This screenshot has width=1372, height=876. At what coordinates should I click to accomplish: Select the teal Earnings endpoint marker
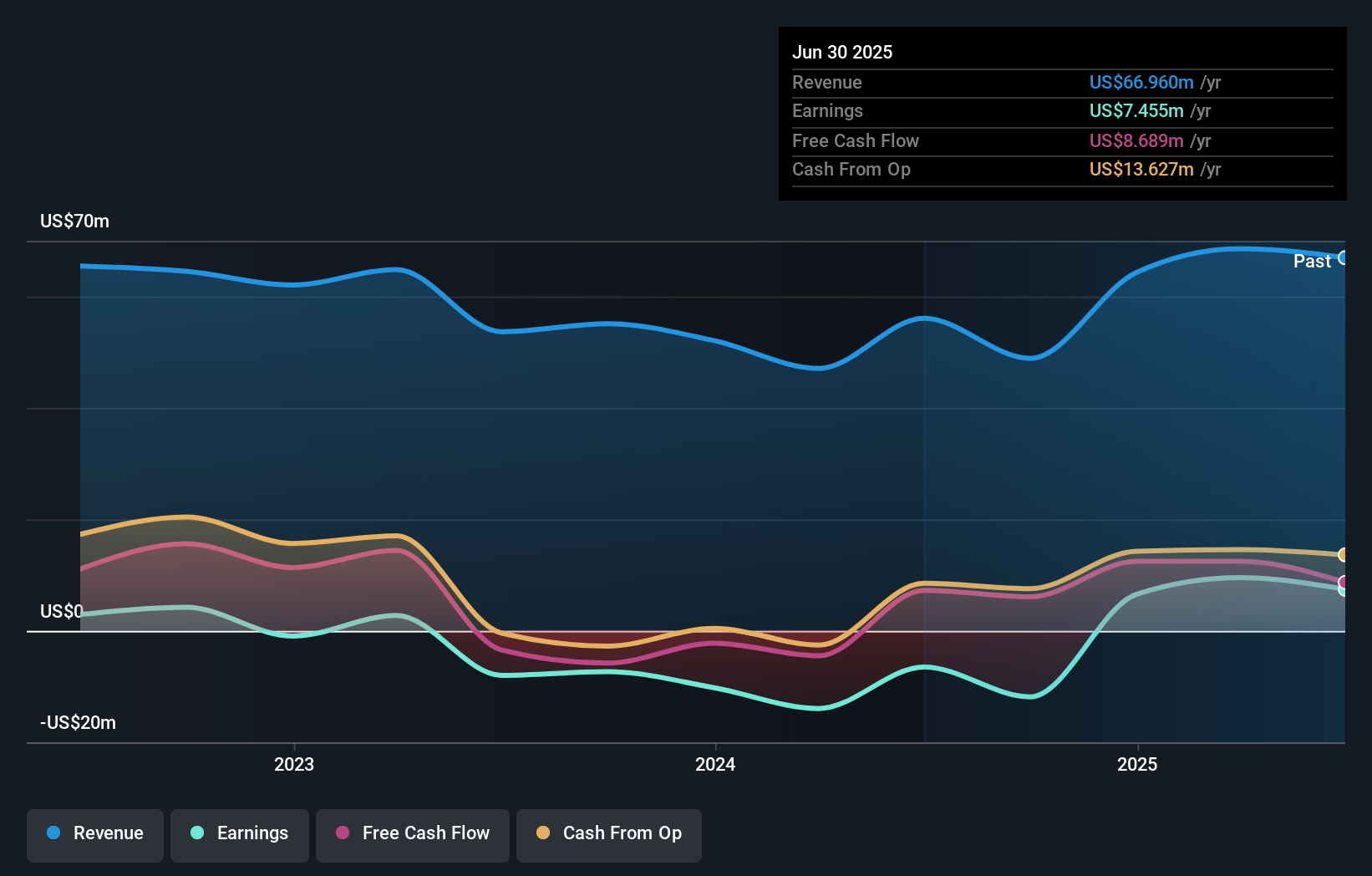[x=1344, y=590]
